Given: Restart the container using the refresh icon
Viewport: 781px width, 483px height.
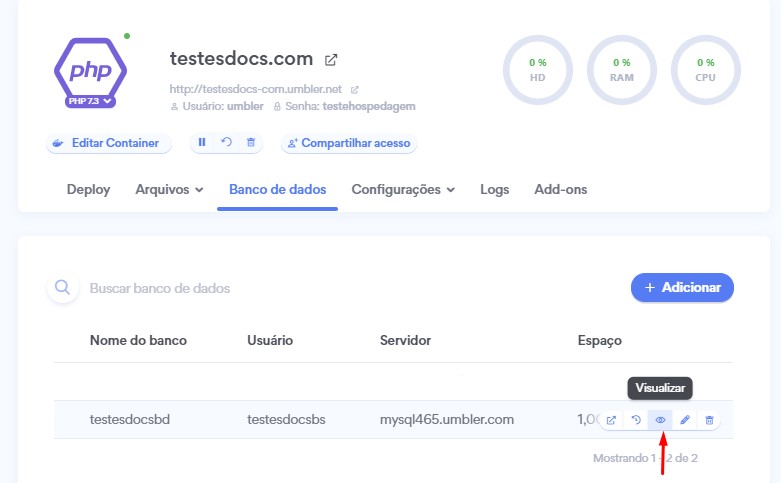Looking at the screenshot, I should (x=226, y=143).
